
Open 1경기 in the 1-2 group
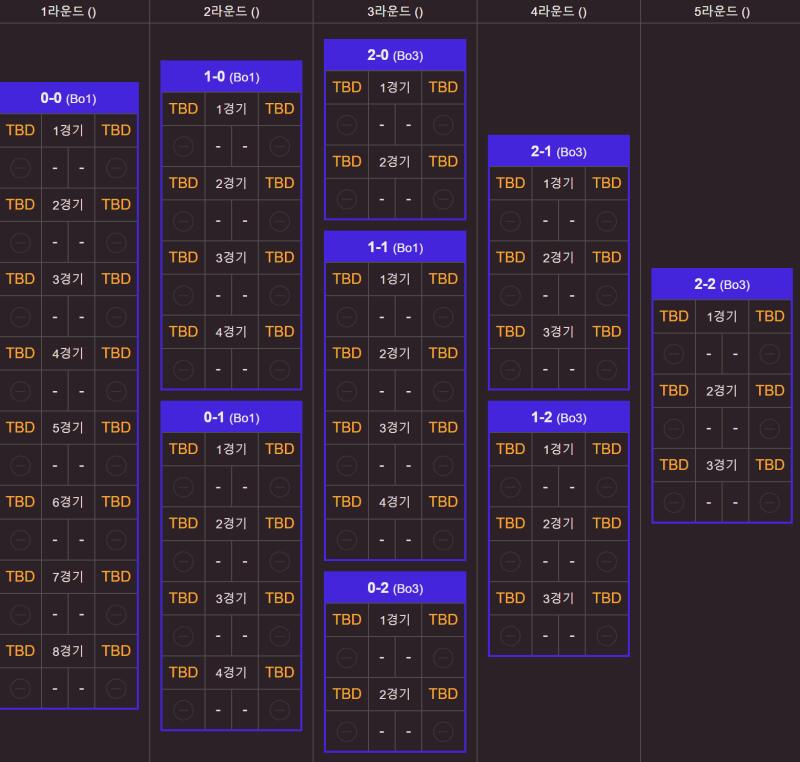558,449
